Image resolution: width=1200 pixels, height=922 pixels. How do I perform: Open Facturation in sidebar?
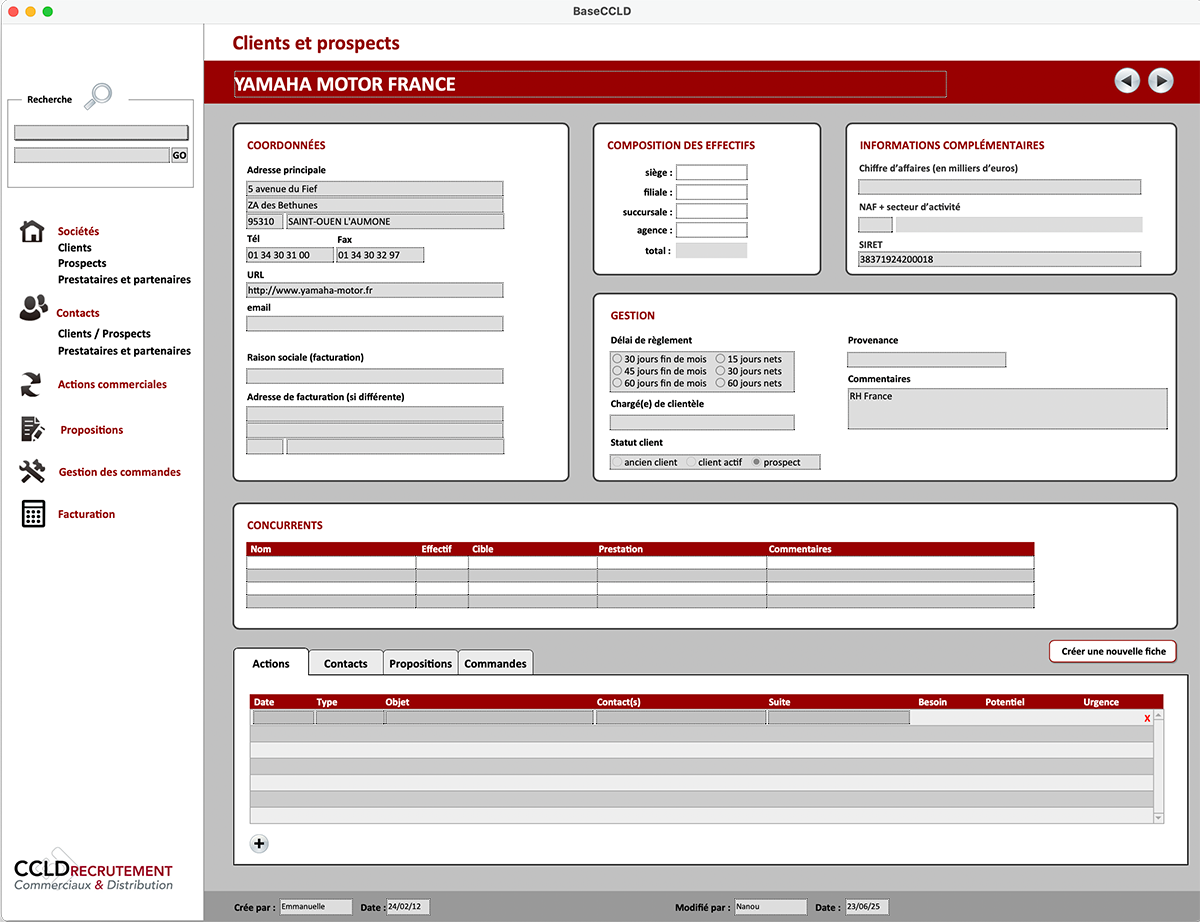(86, 514)
